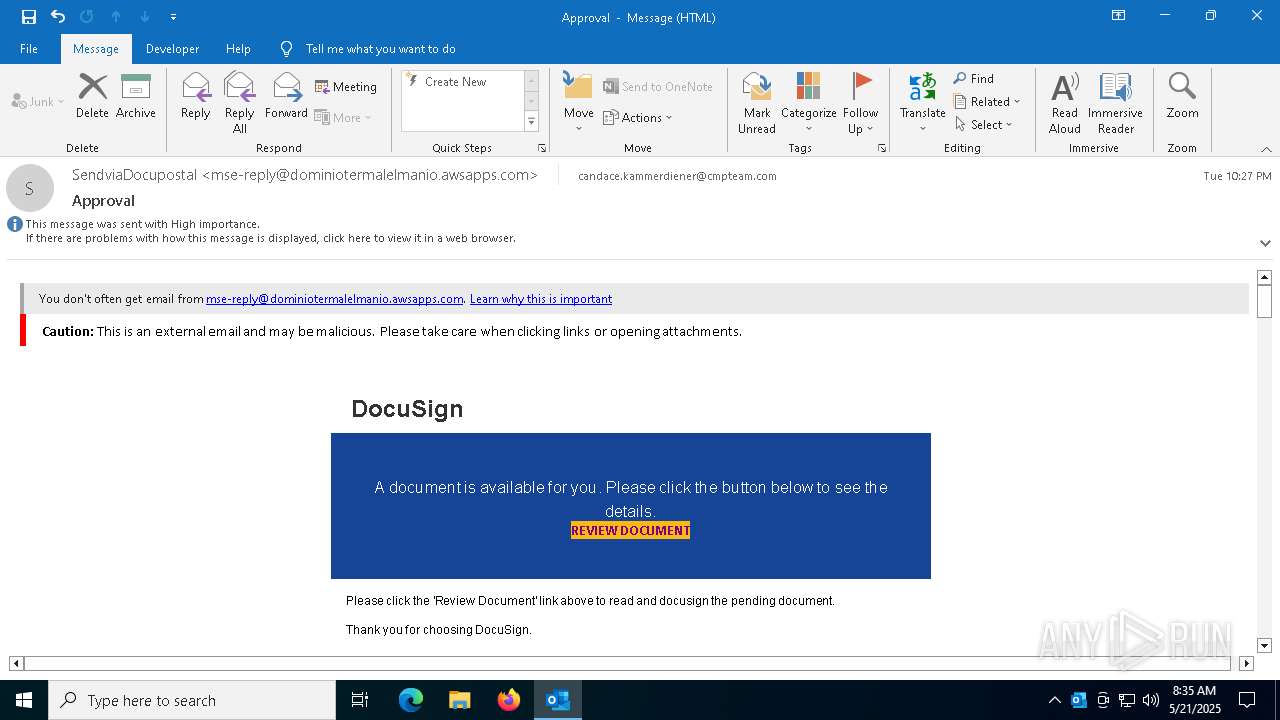Open the Quick Steps dialog launcher
Image resolution: width=1280 pixels, height=720 pixels.
click(542, 148)
